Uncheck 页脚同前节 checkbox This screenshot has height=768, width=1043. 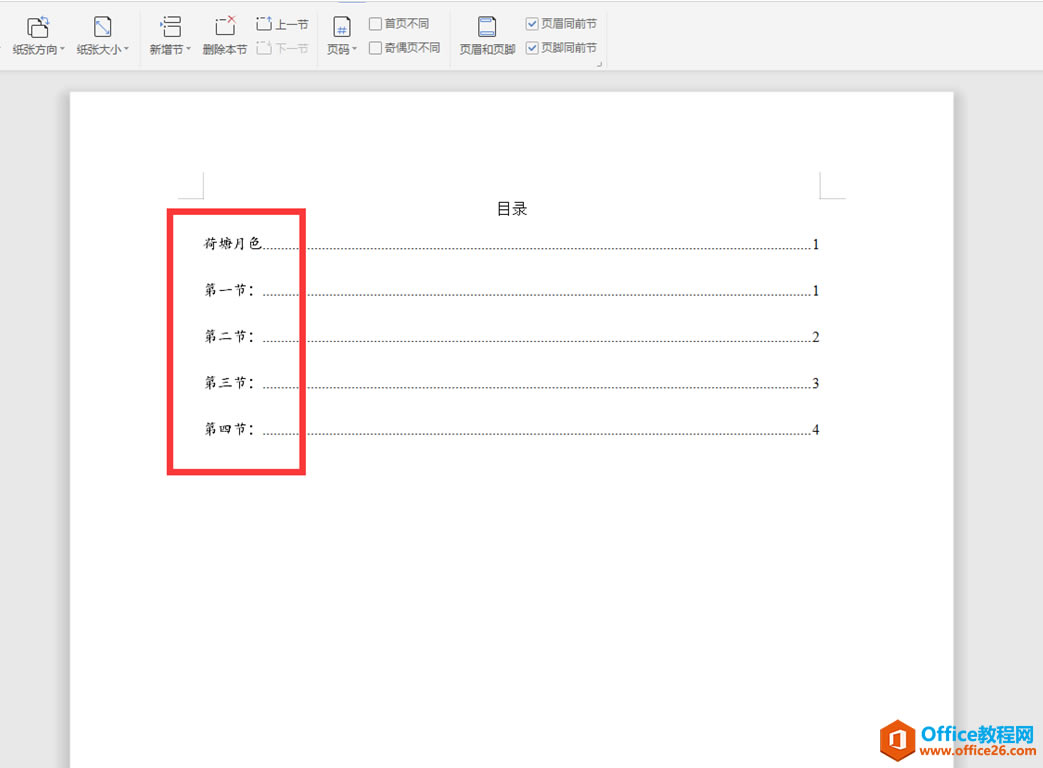pos(531,48)
